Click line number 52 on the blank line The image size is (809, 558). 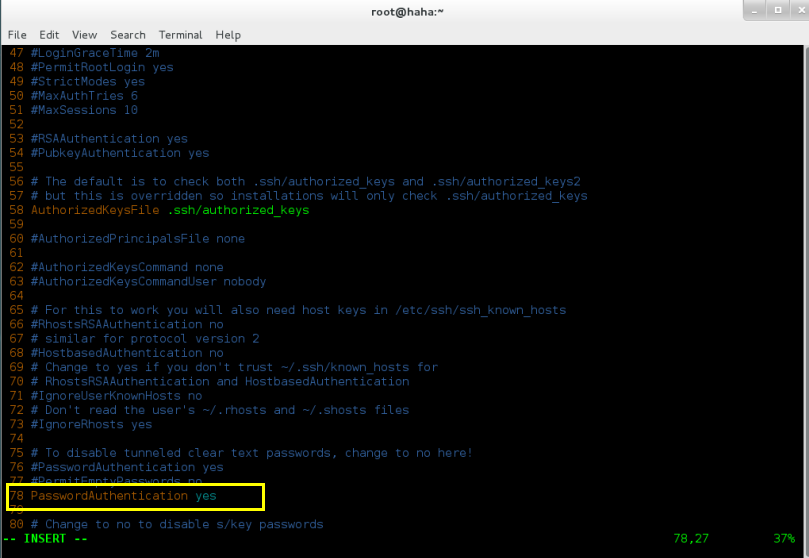tap(16, 124)
